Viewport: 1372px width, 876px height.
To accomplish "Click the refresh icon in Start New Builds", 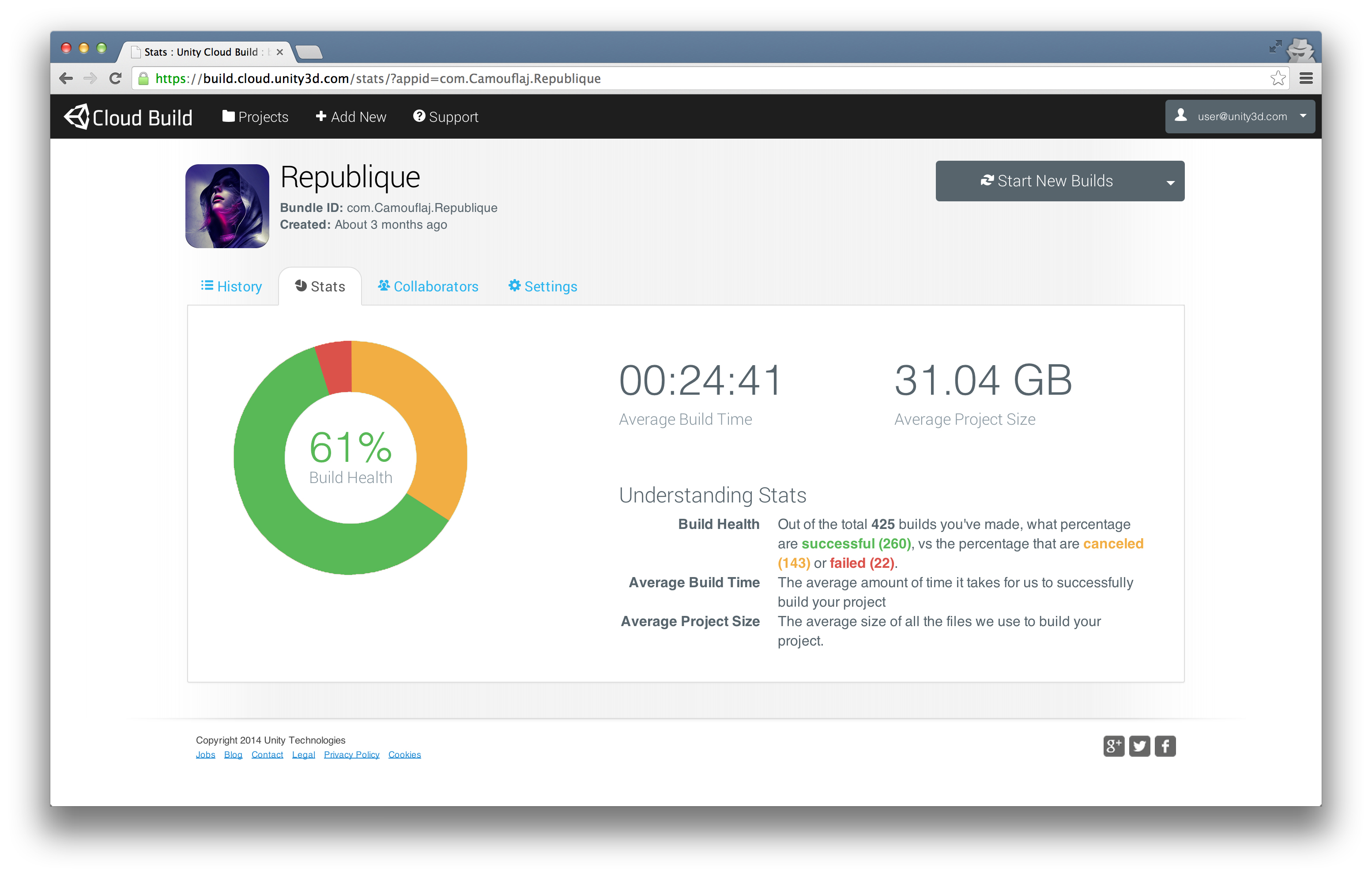I will (x=987, y=181).
